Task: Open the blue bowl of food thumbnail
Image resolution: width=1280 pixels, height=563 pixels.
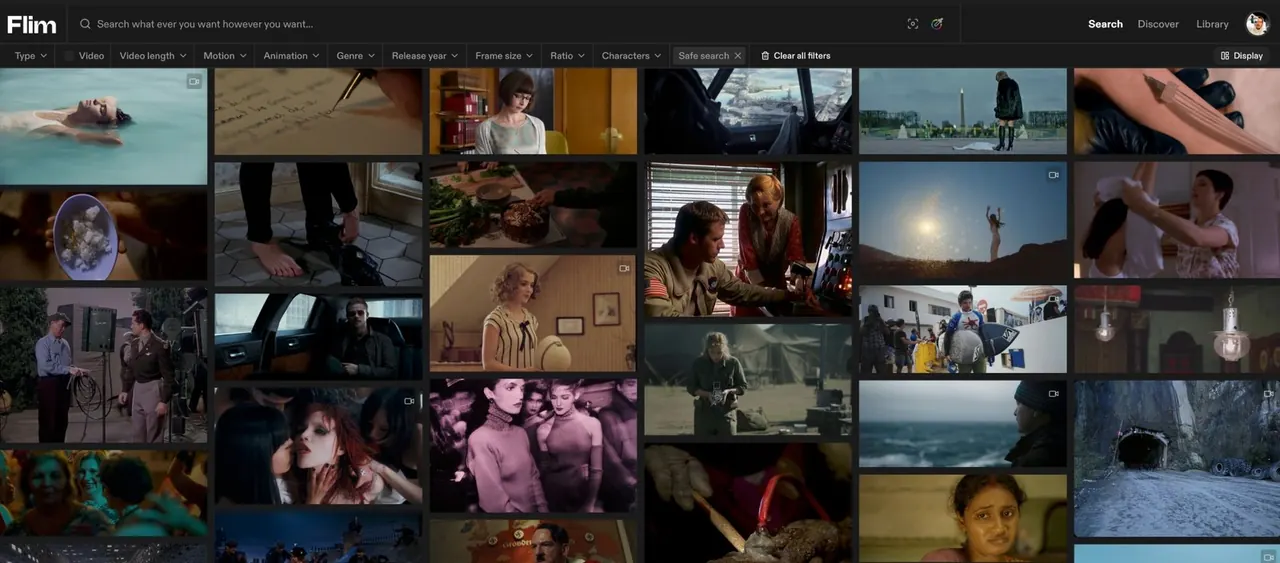Action: (104, 236)
